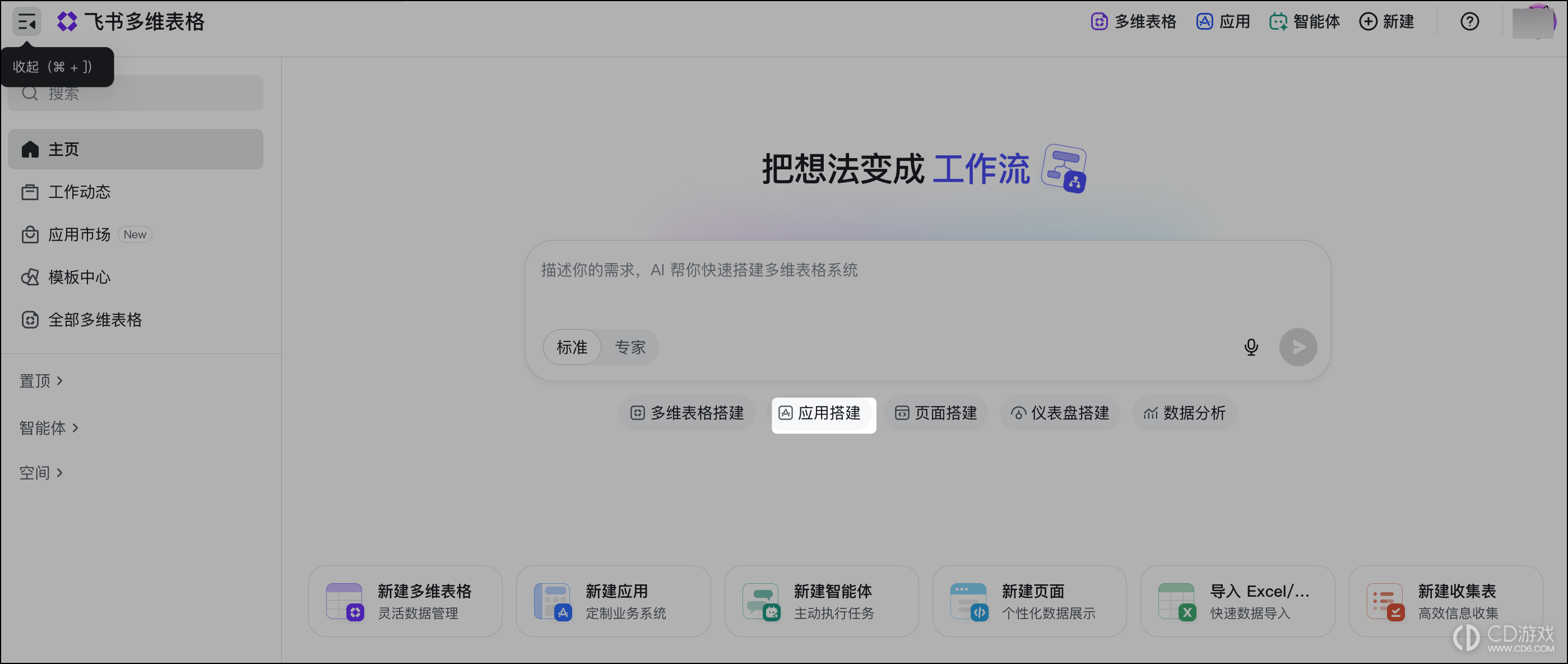Click 智能体 in top toolbar
Viewport: 1568px width, 664px height.
pos(1305,22)
